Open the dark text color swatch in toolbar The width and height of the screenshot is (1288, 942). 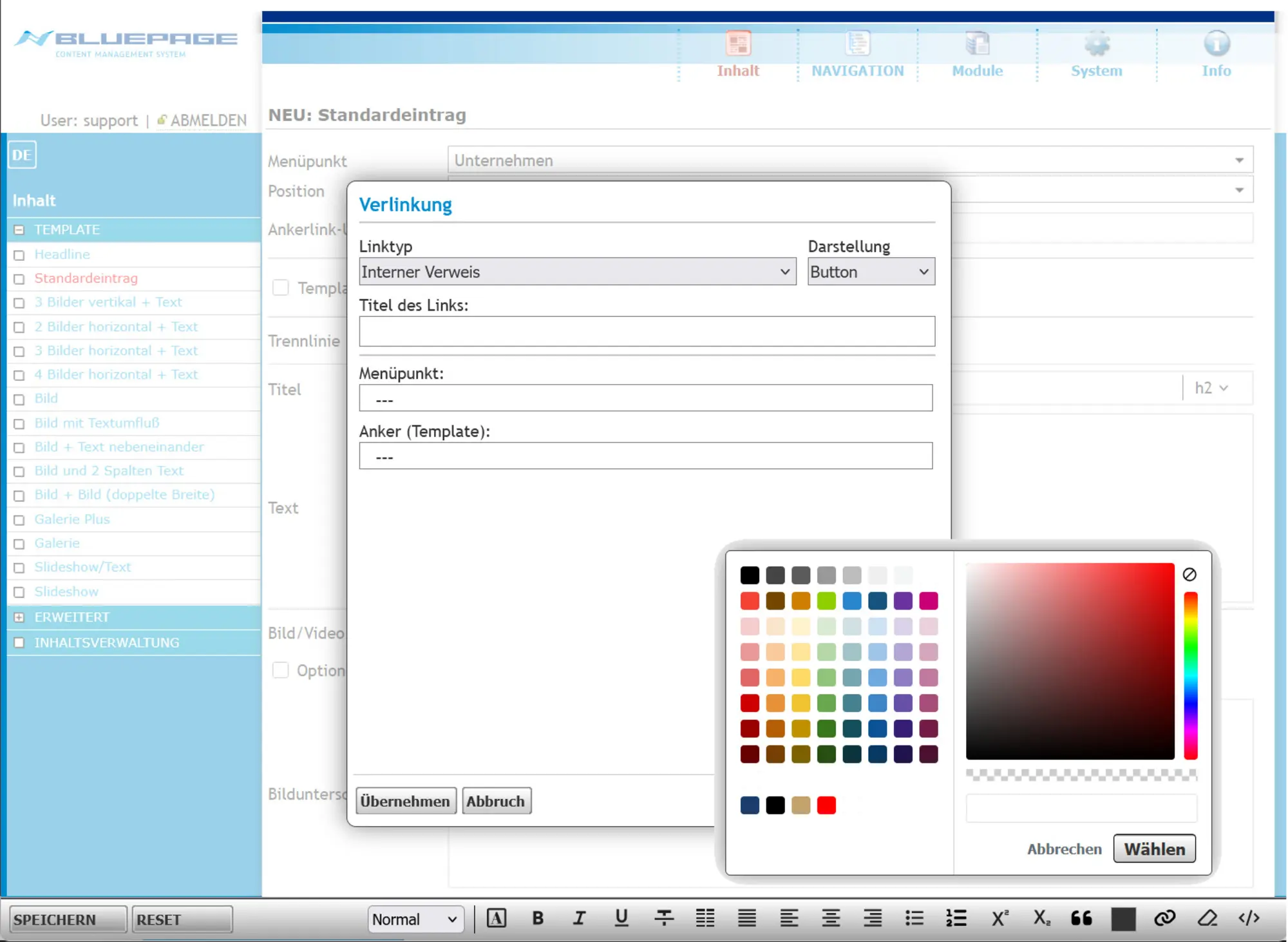click(1123, 919)
